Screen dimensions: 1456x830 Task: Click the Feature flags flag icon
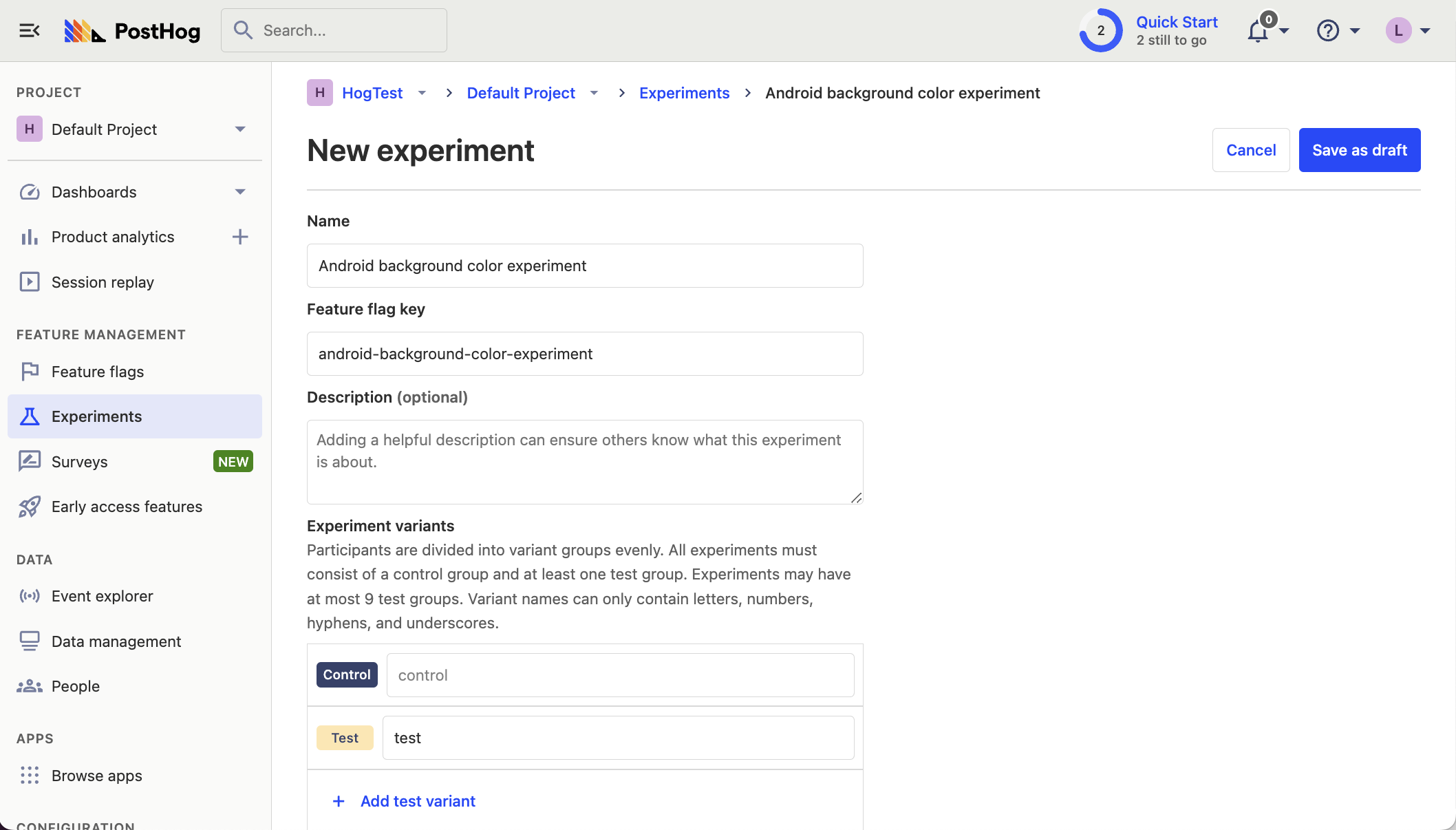tap(30, 372)
